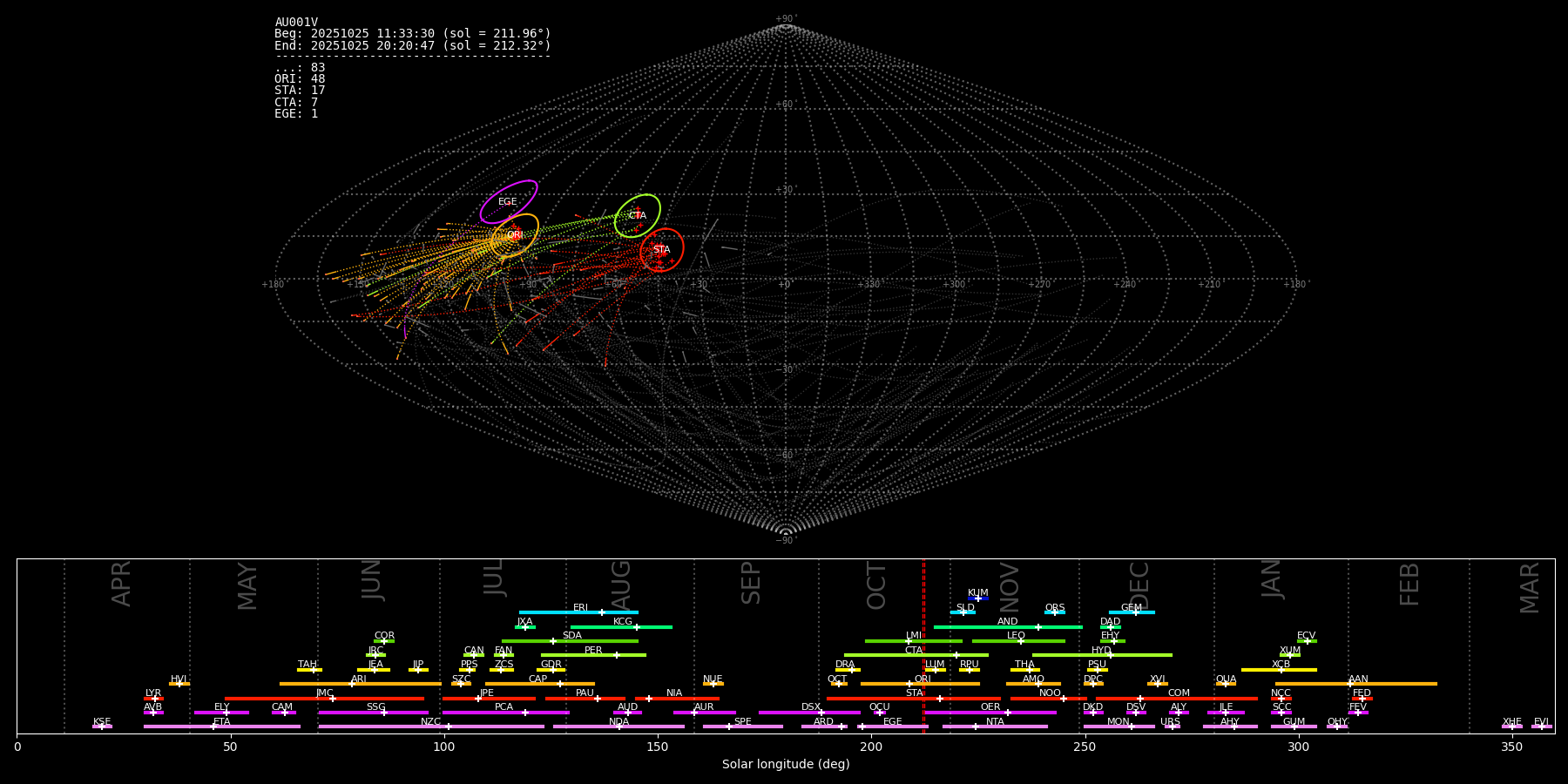Click the pink EVI shower bar in timeline
Image resolution: width=1568 pixels, height=784 pixels.
point(1542,727)
